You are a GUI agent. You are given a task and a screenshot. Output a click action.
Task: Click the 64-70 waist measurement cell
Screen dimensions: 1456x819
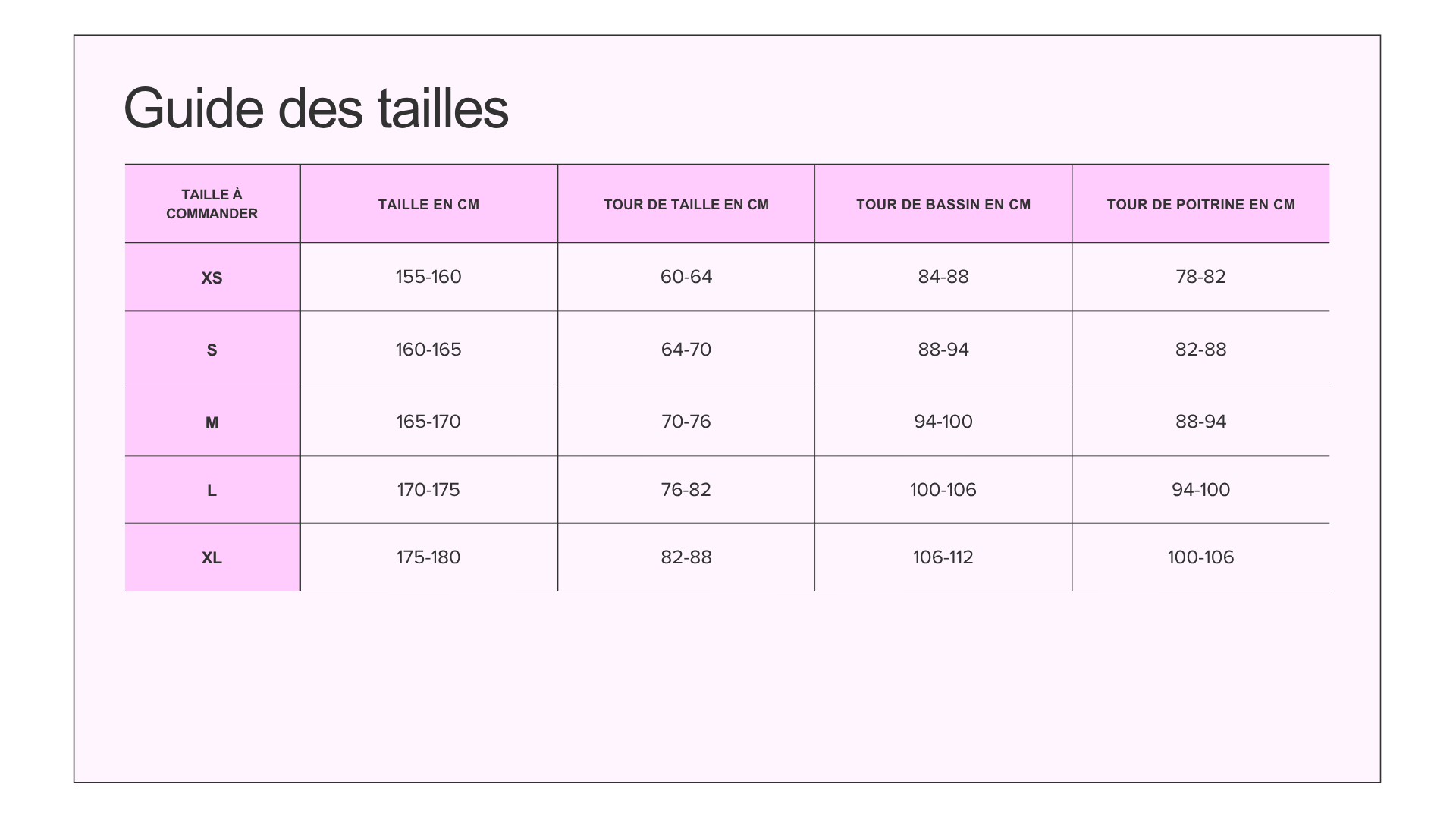(686, 350)
